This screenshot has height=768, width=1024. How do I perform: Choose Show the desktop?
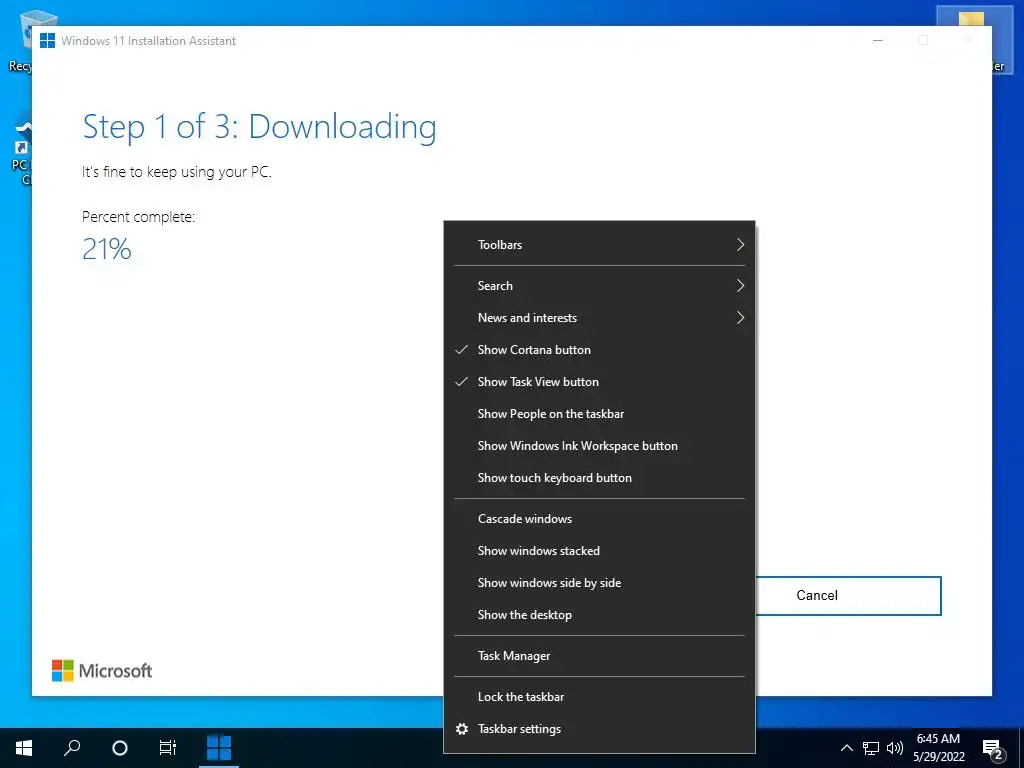coord(600,615)
